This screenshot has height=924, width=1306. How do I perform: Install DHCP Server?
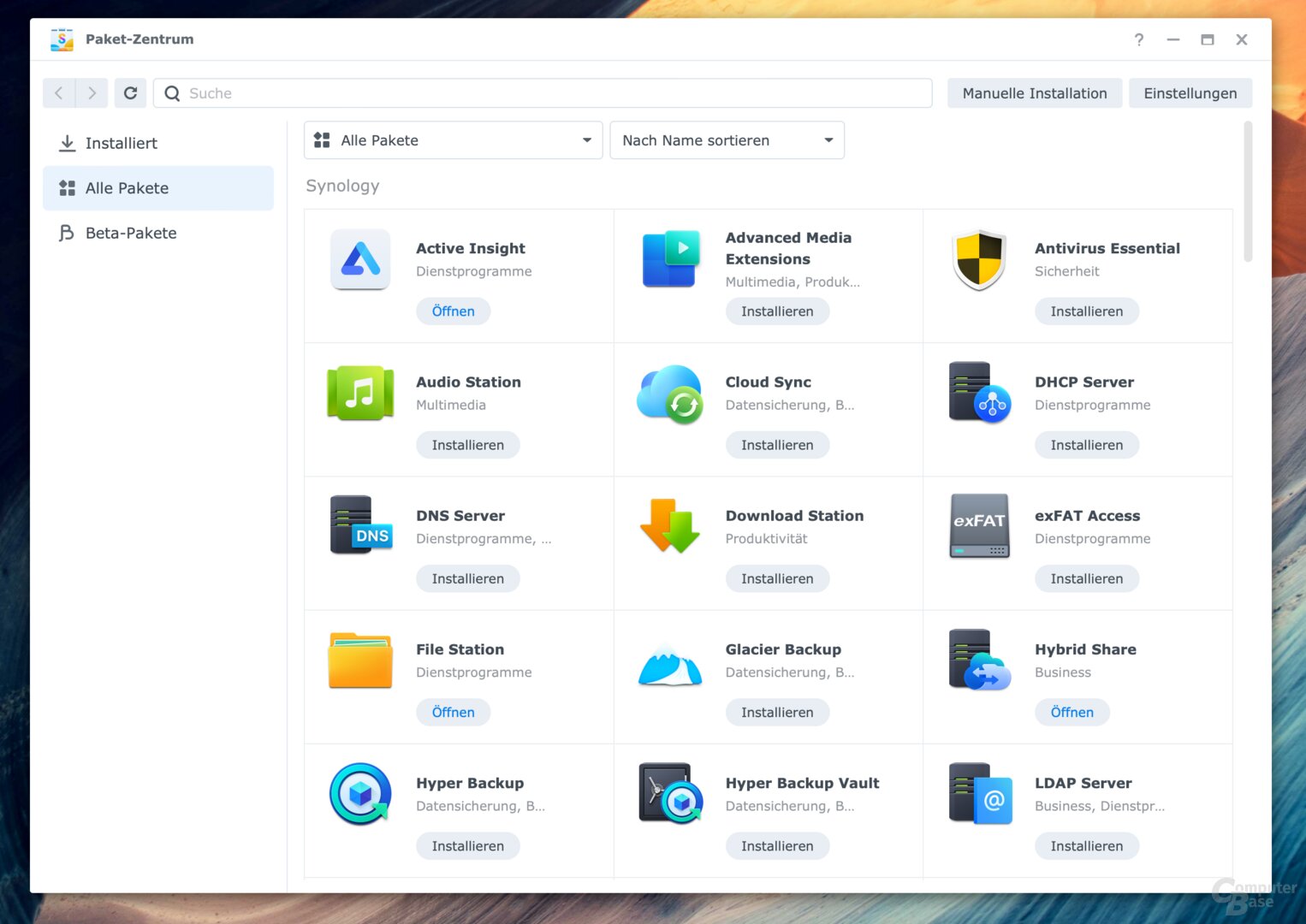coord(1087,445)
